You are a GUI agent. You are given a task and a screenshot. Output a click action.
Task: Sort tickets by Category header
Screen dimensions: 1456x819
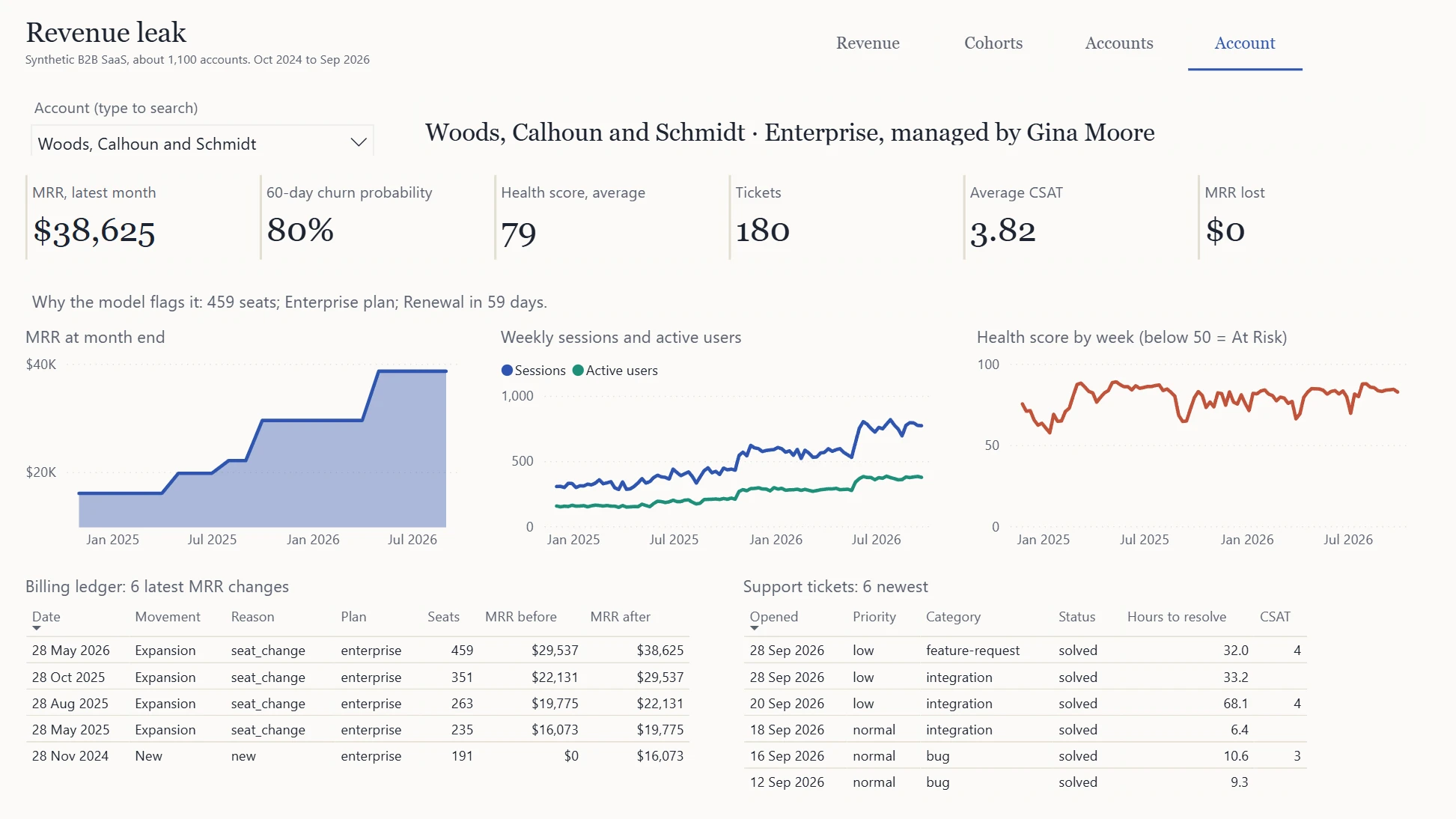[x=953, y=617]
